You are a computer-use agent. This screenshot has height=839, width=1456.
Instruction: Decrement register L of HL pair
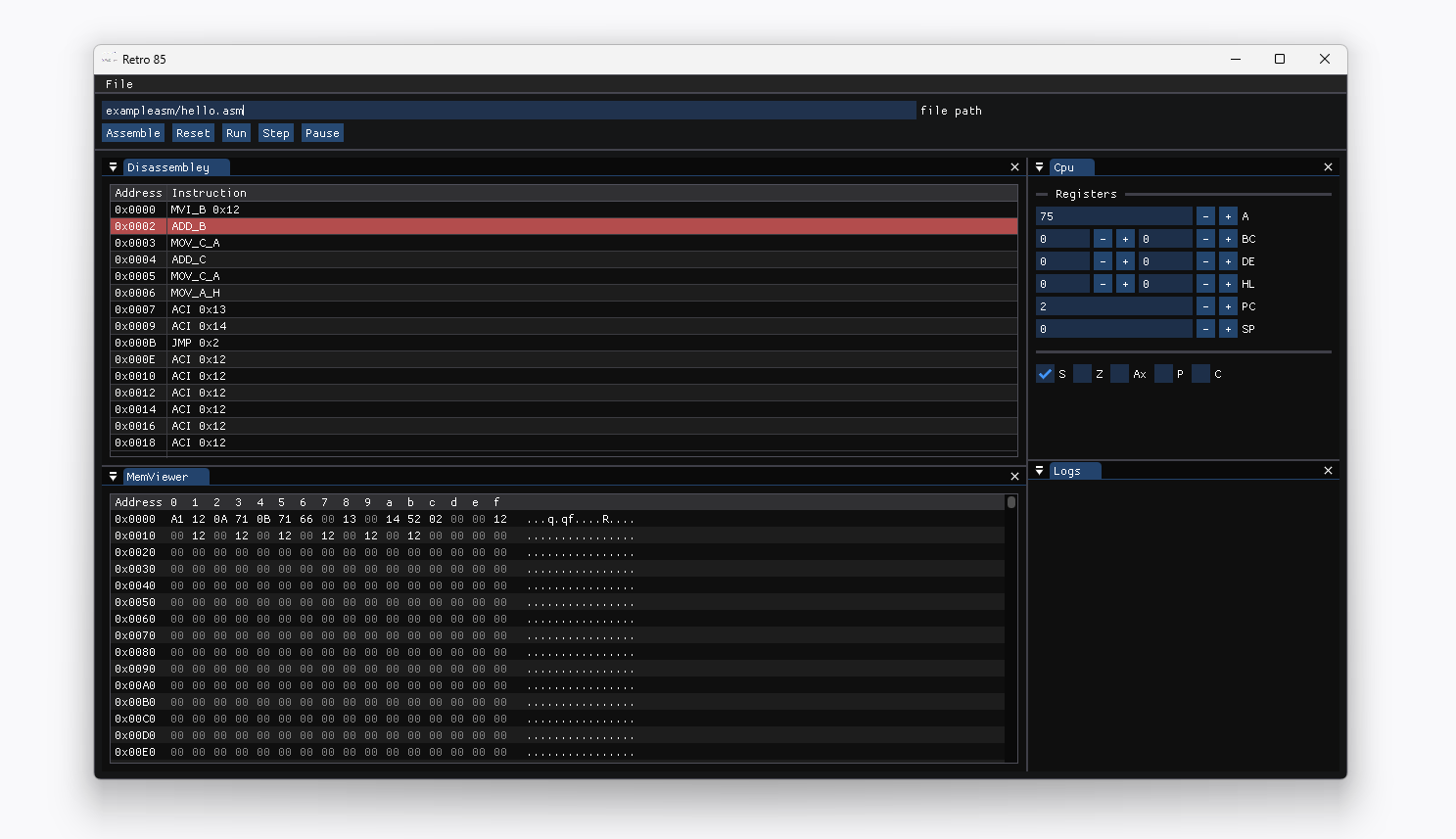tap(1205, 284)
